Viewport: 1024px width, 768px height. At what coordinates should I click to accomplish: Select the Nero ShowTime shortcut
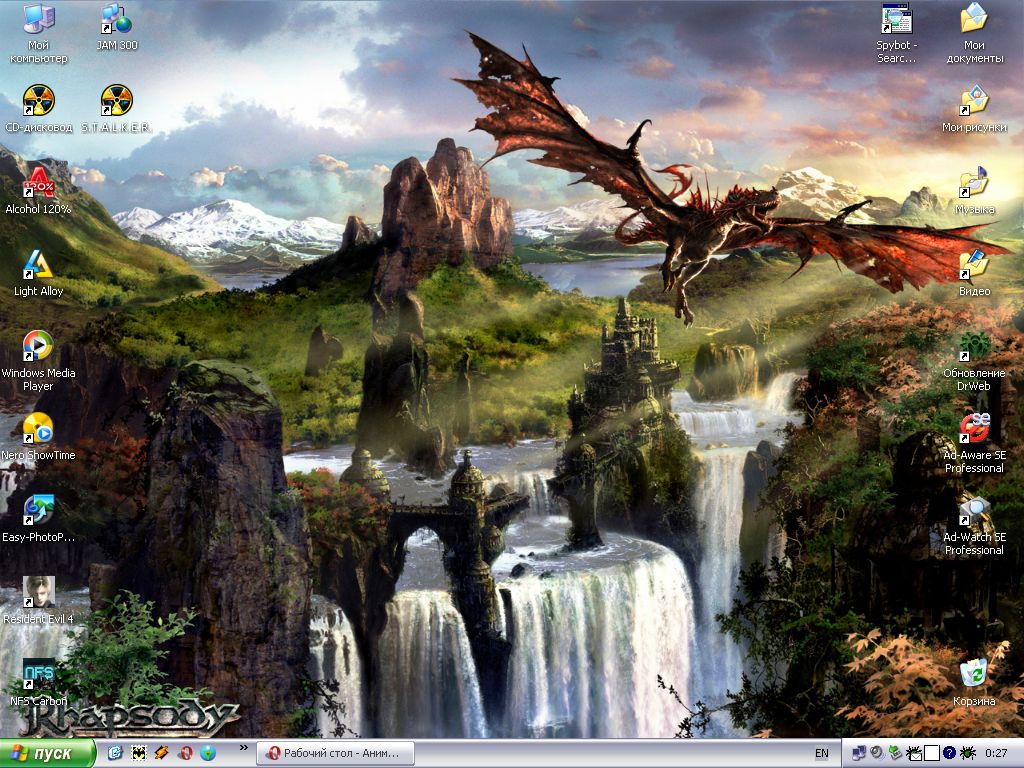pyautogui.click(x=39, y=437)
